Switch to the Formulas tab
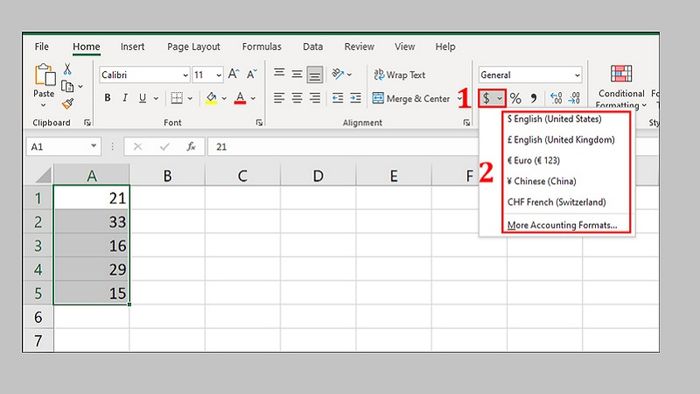Viewport: 700px width, 394px height. pyautogui.click(x=262, y=46)
